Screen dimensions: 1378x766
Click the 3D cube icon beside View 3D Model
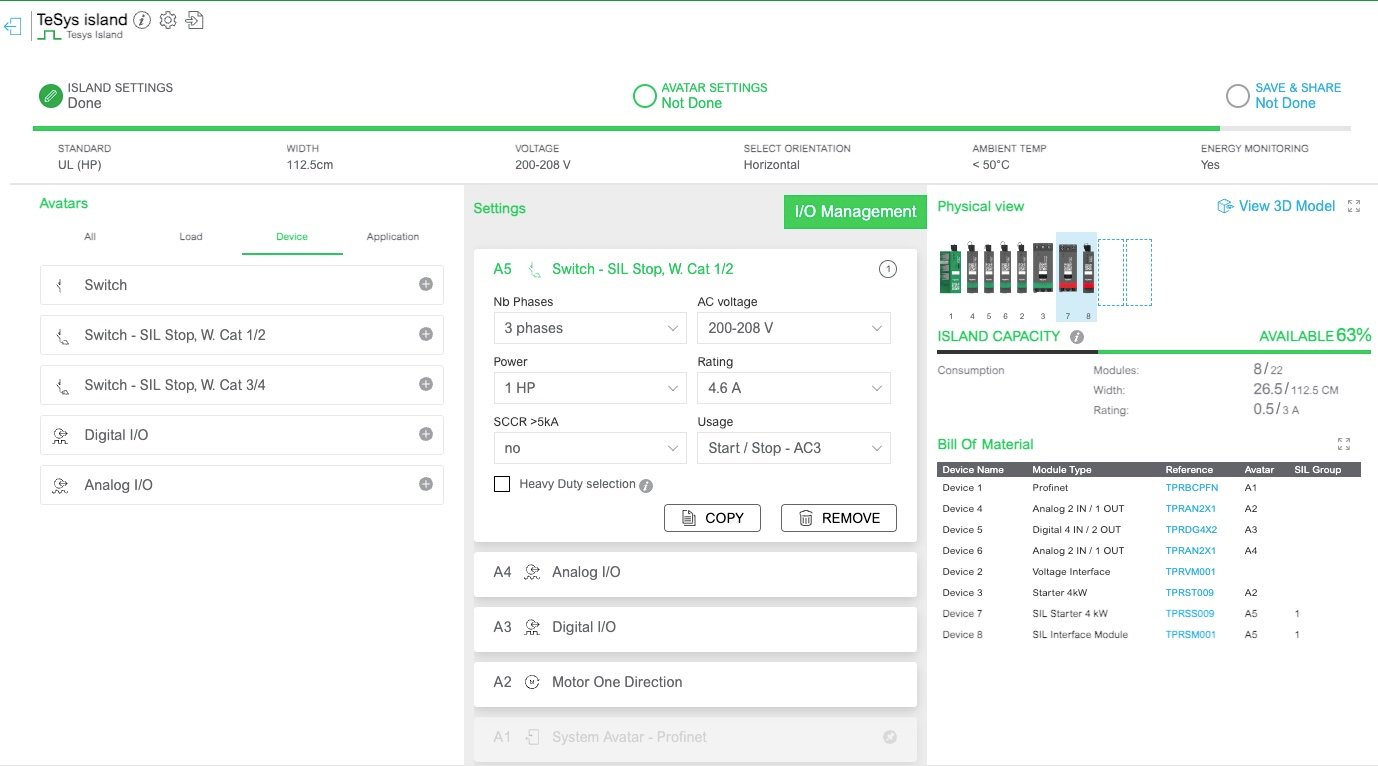(x=1225, y=206)
